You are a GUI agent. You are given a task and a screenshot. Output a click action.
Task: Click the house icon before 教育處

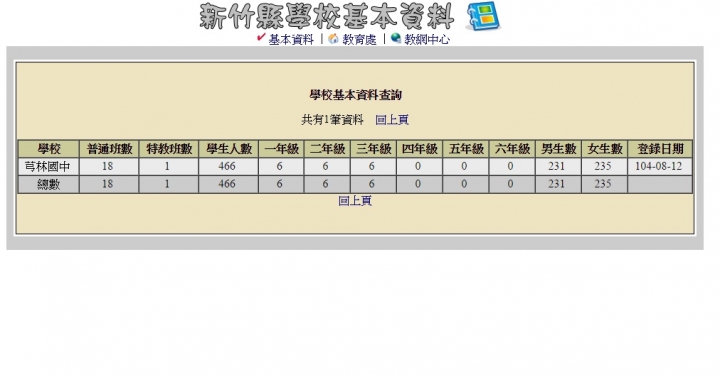tap(333, 39)
